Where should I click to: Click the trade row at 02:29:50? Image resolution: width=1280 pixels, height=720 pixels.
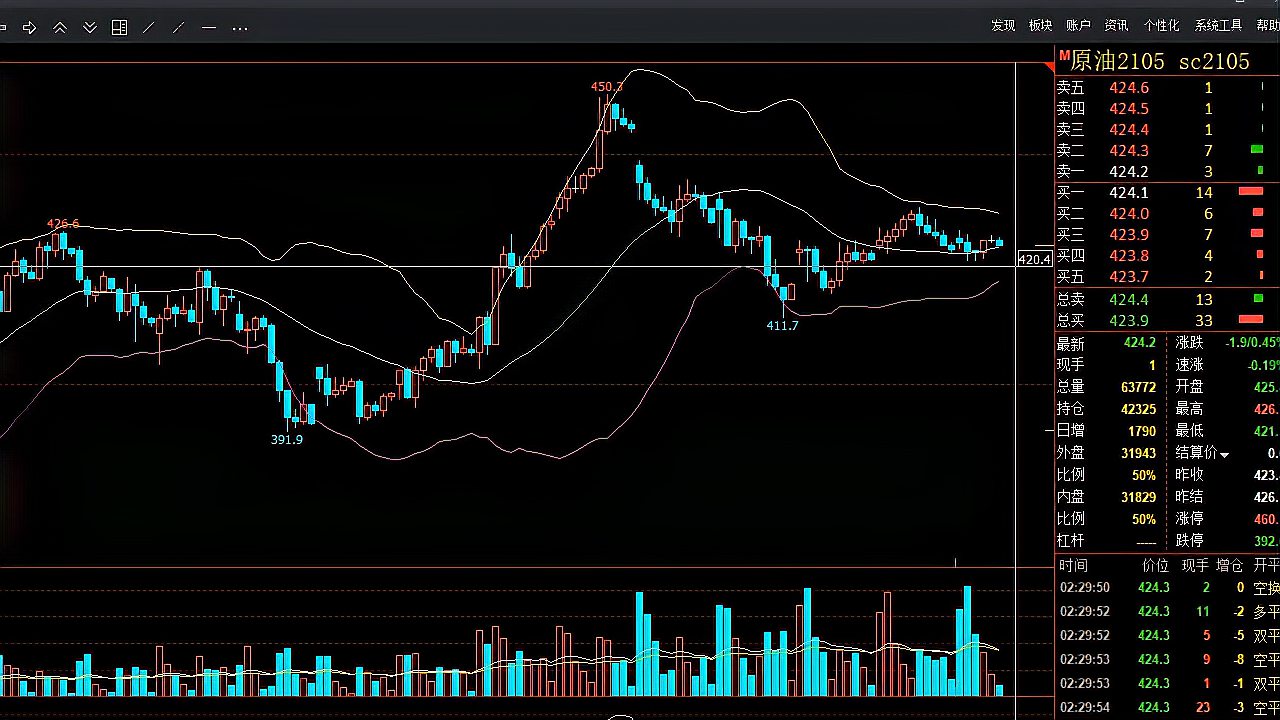pos(1167,588)
